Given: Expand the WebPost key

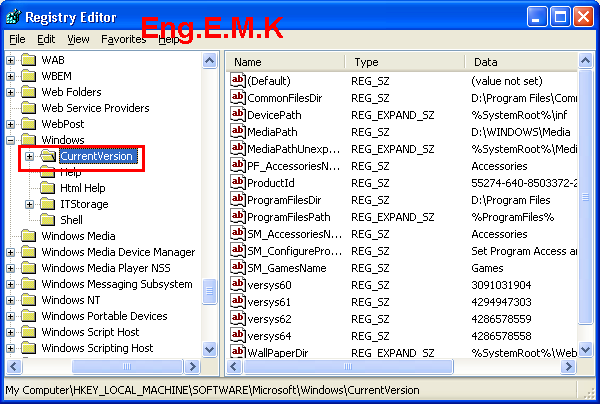Looking at the screenshot, I should (x=11, y=124).
